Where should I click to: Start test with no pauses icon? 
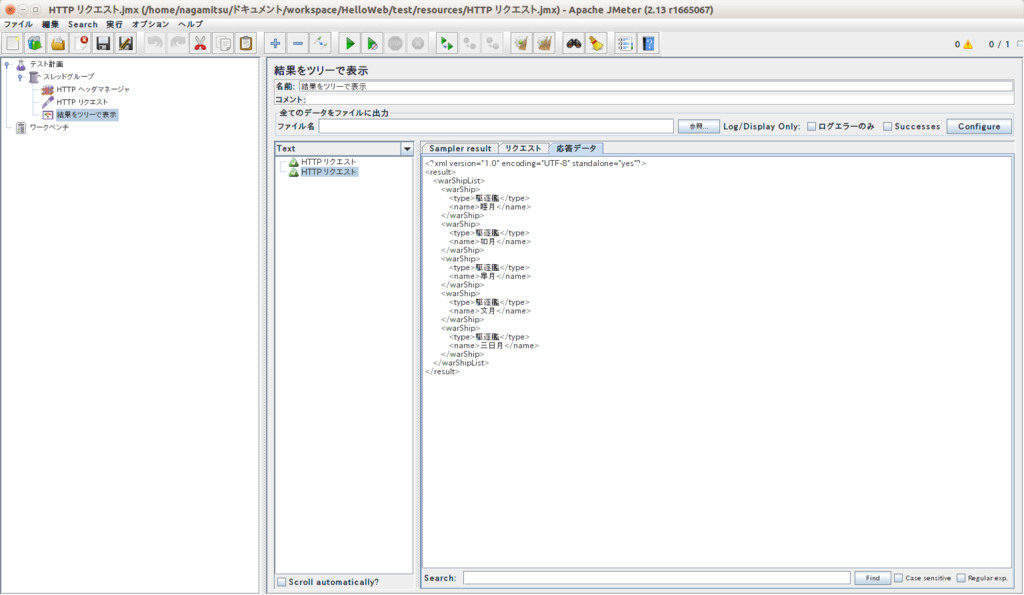372,44
